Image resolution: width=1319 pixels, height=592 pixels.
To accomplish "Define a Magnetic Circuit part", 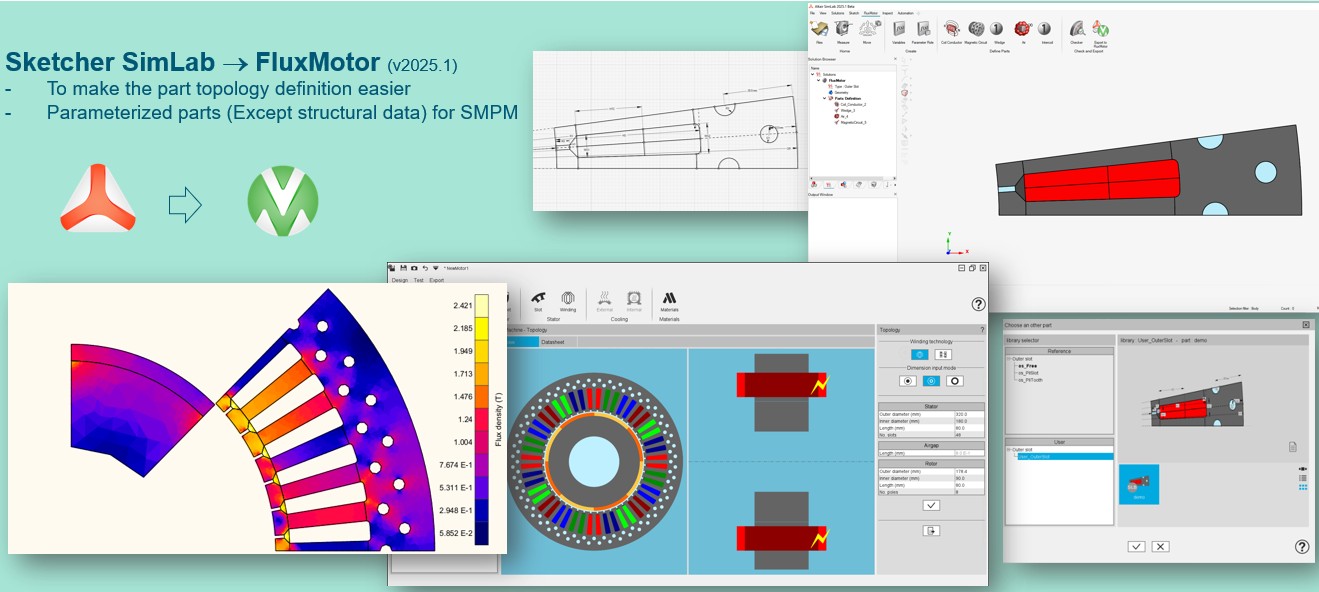I will pos(976,28).
